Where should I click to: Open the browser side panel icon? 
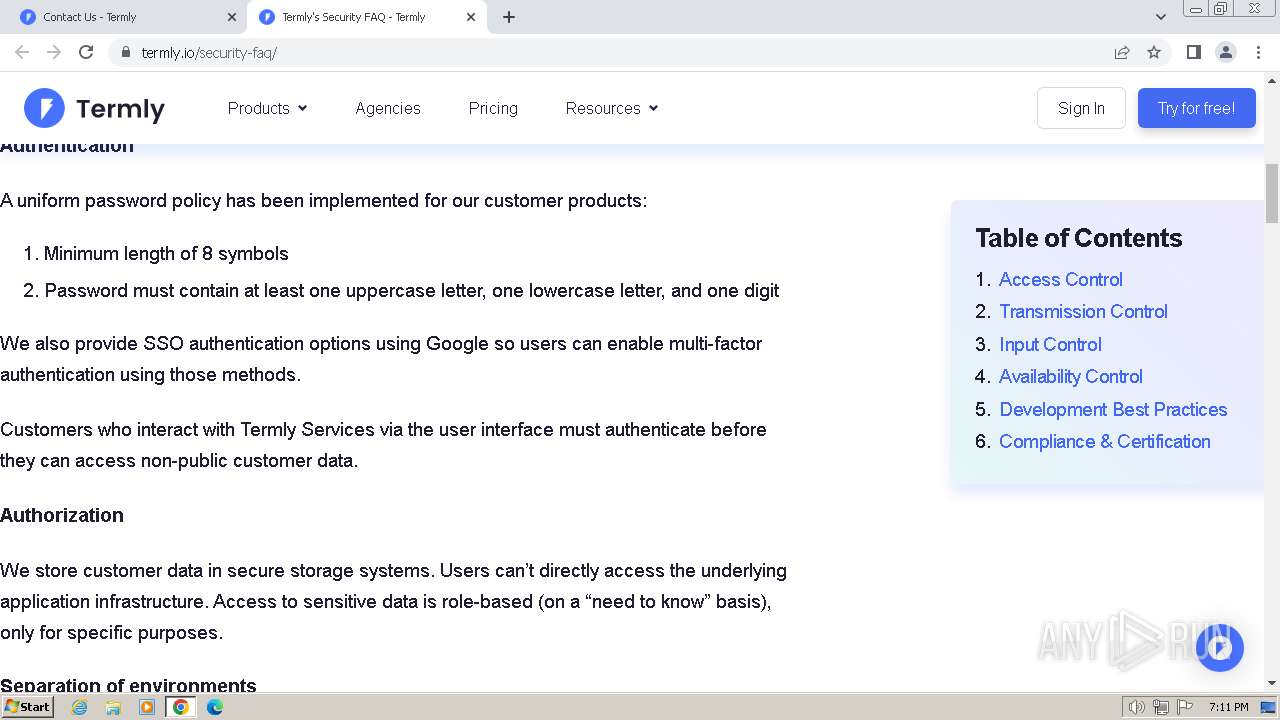click(x=1193, y=52)
